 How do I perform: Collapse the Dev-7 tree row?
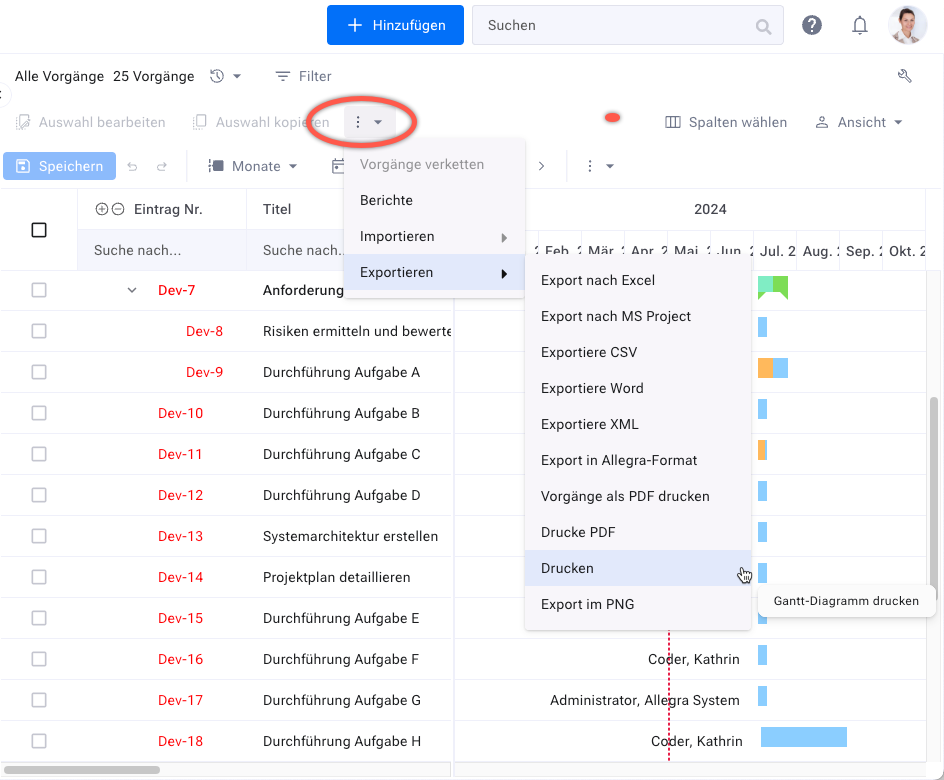(x=131, y=290)
